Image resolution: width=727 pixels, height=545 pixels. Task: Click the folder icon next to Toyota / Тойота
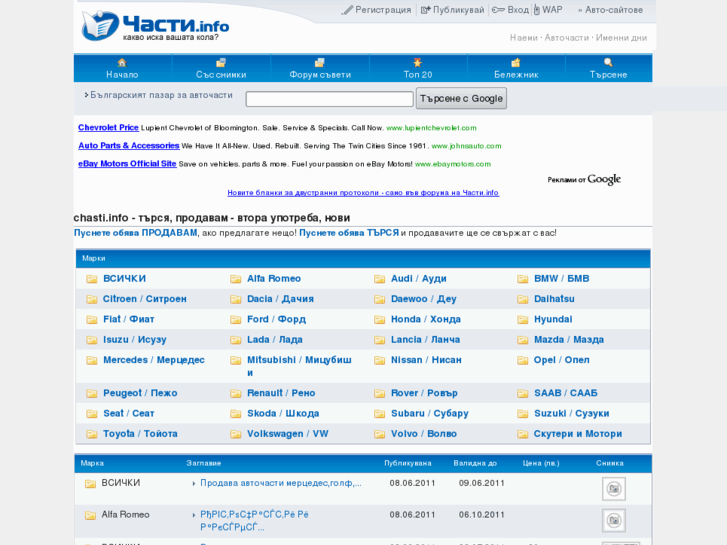[x=92, y=434]
